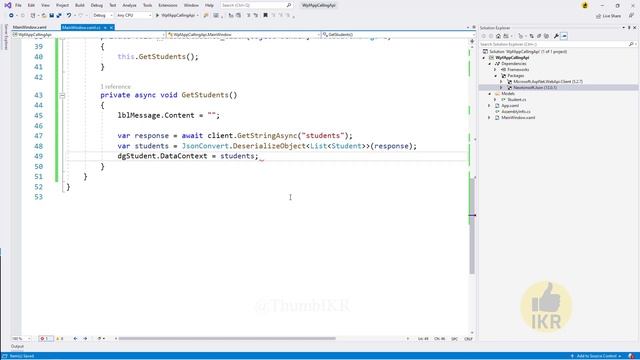The height and width of the screenshot is (360, 640).
Task: Select the Solution 'WpfAppCallingApi' node
Action: pyautogui.click(x=528, y=51)
